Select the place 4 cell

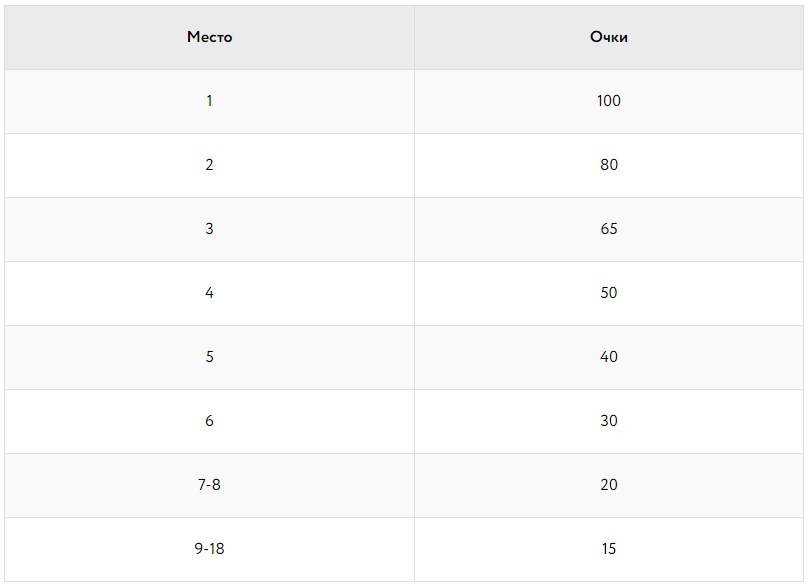tap(209, 293)
